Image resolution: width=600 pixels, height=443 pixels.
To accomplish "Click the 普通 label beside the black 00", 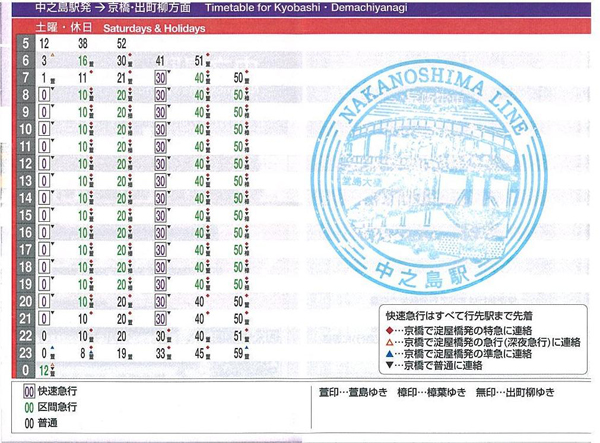I will (47, 423).
